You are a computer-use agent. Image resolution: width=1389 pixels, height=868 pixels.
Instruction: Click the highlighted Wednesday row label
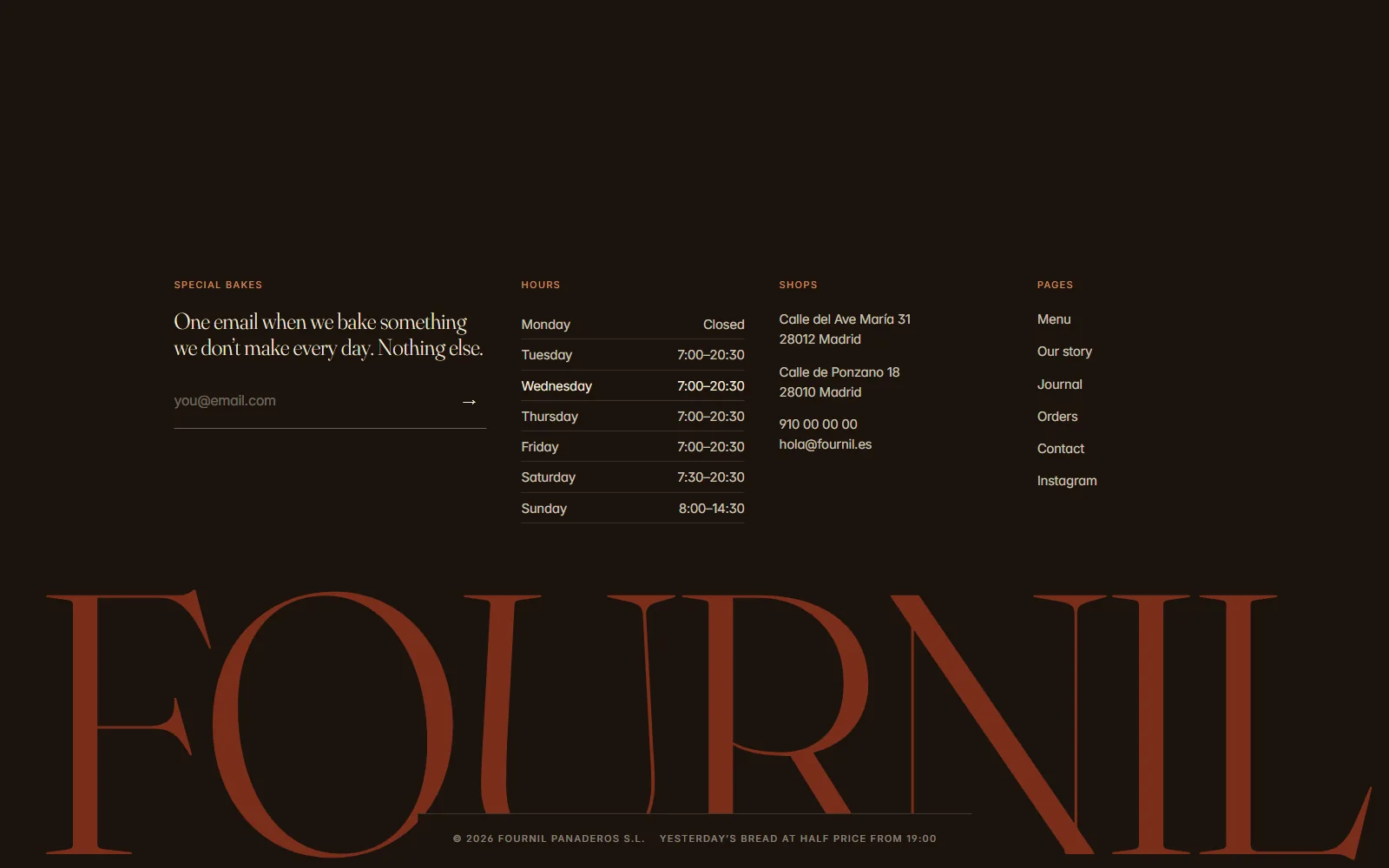[556, 386]
